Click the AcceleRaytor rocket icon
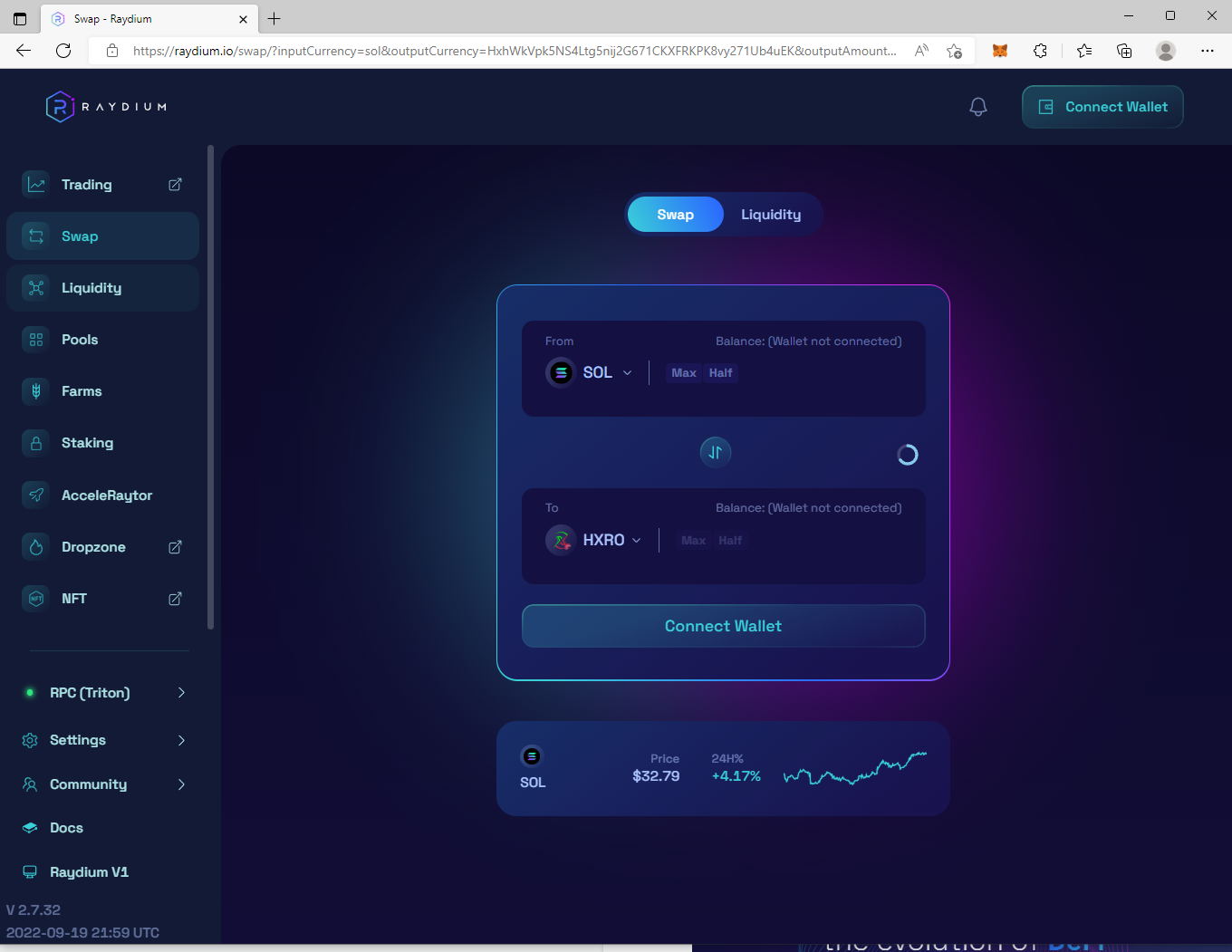Screen dimensions: 1232x952 36,495
